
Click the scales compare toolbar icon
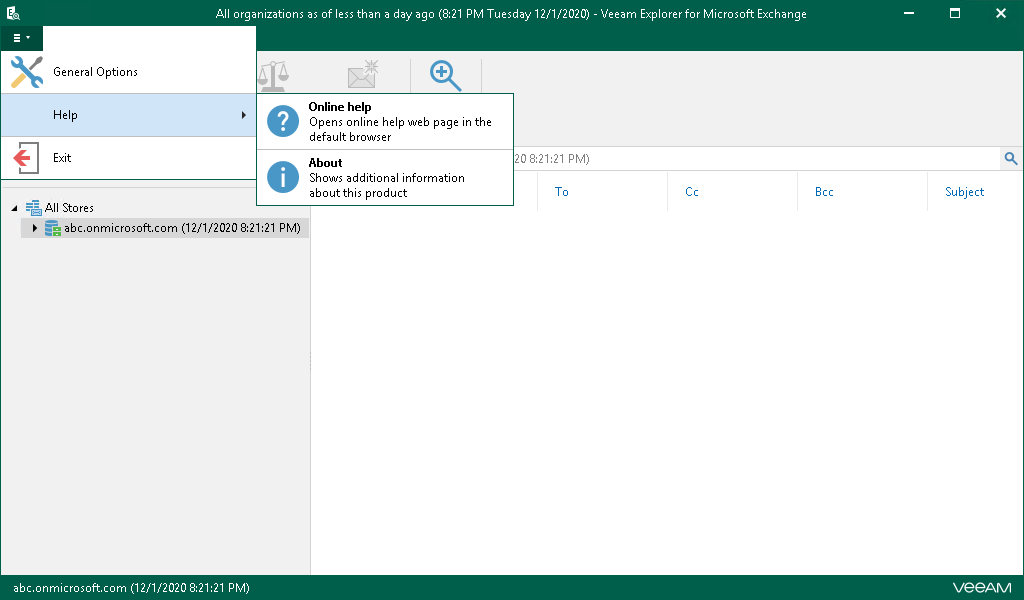pos(273,76)
